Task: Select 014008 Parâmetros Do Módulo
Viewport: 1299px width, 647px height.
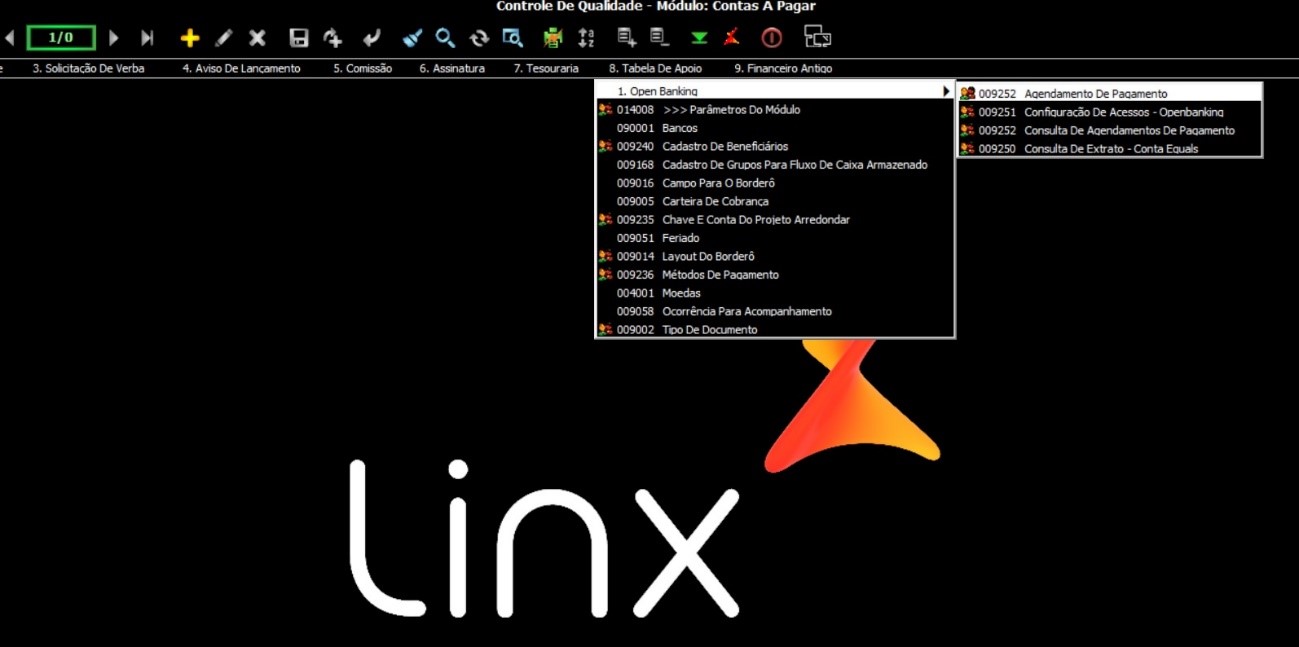Action: (x=775, y=110)
